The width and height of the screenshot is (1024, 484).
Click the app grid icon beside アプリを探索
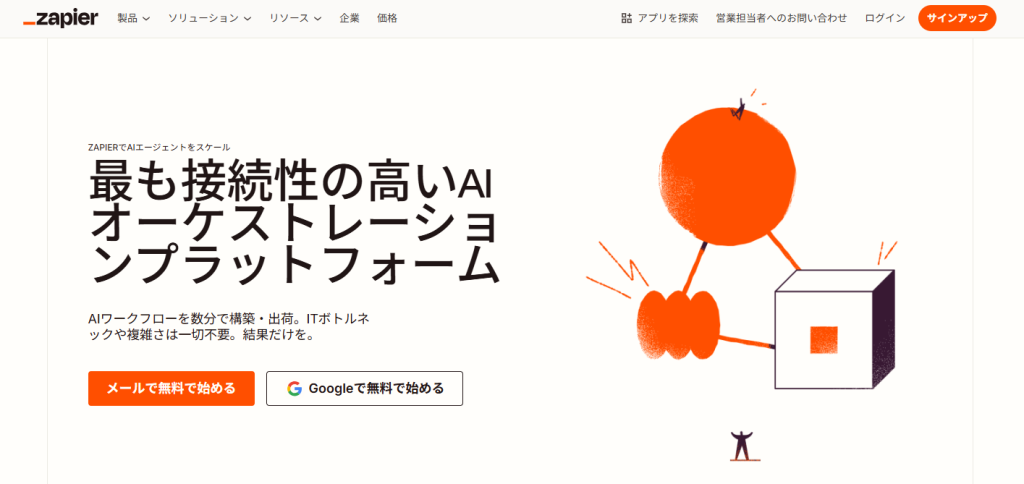[x=626, y=18]
